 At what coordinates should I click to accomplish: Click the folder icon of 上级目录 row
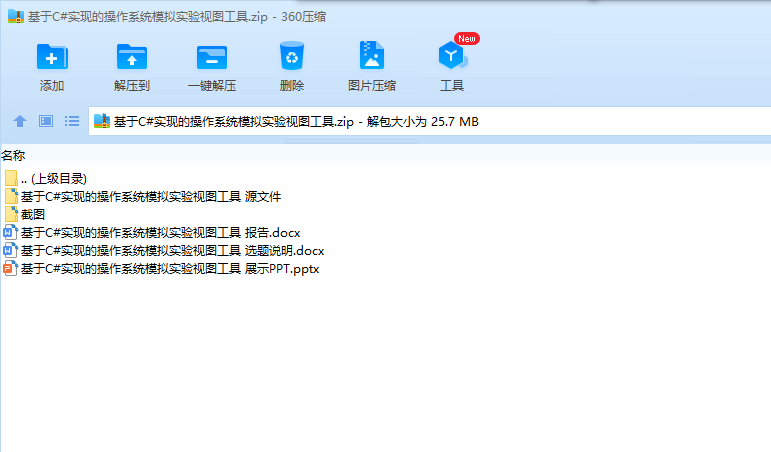[11, 179]
